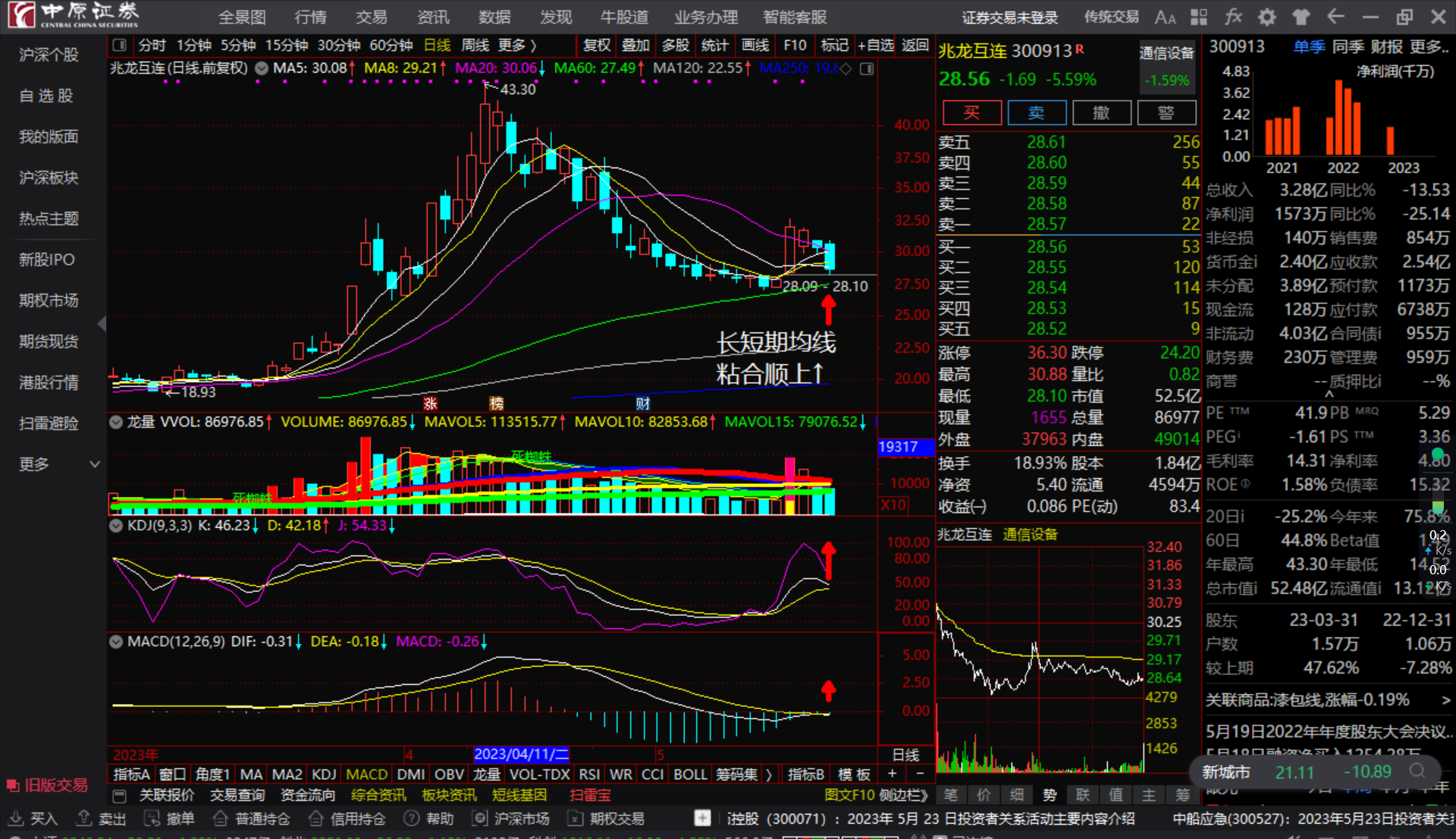1456x839 pixels.
Task: Open the 交易 menu
Action: point(372,17)
